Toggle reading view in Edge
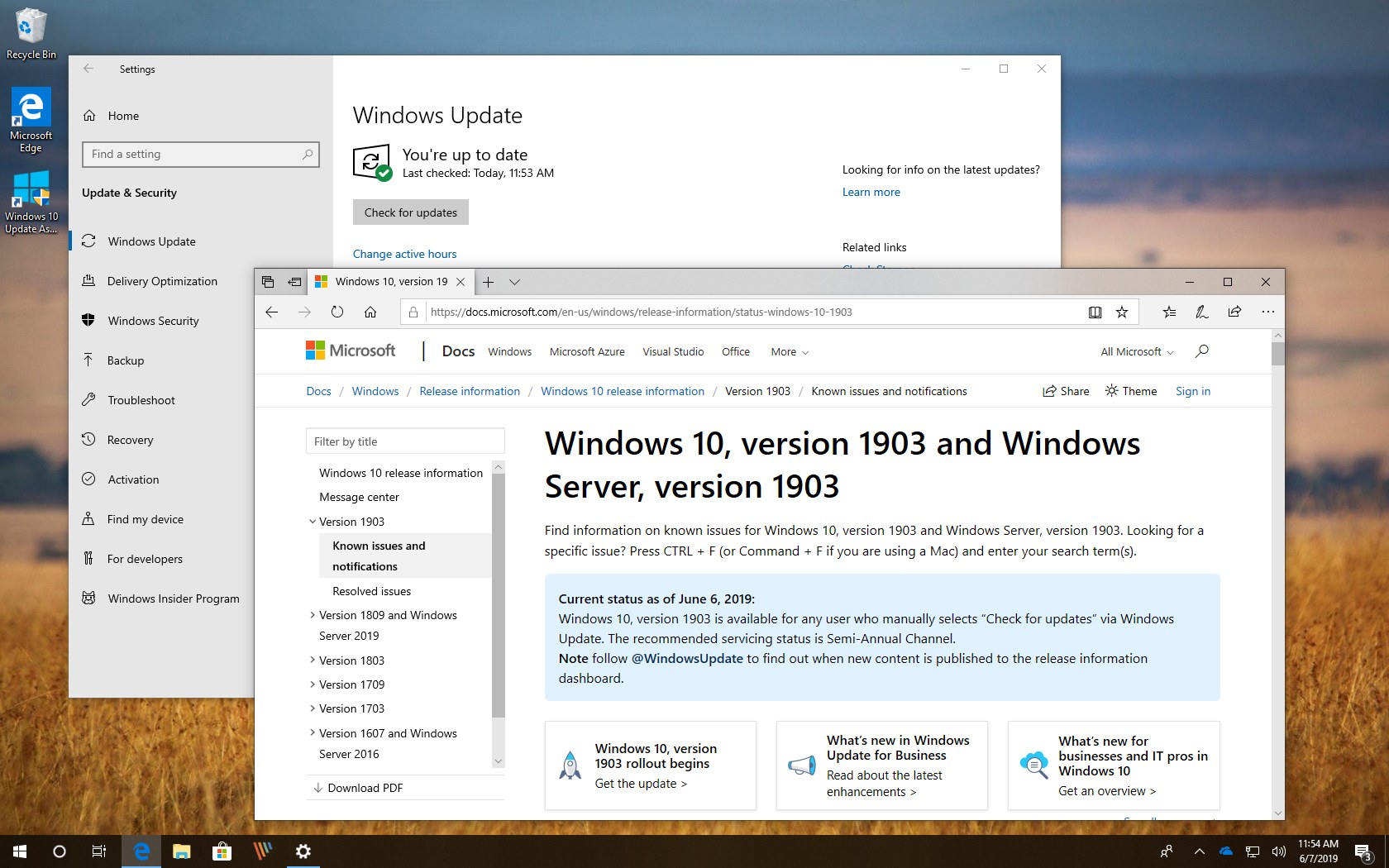 tap(1095, 312)
